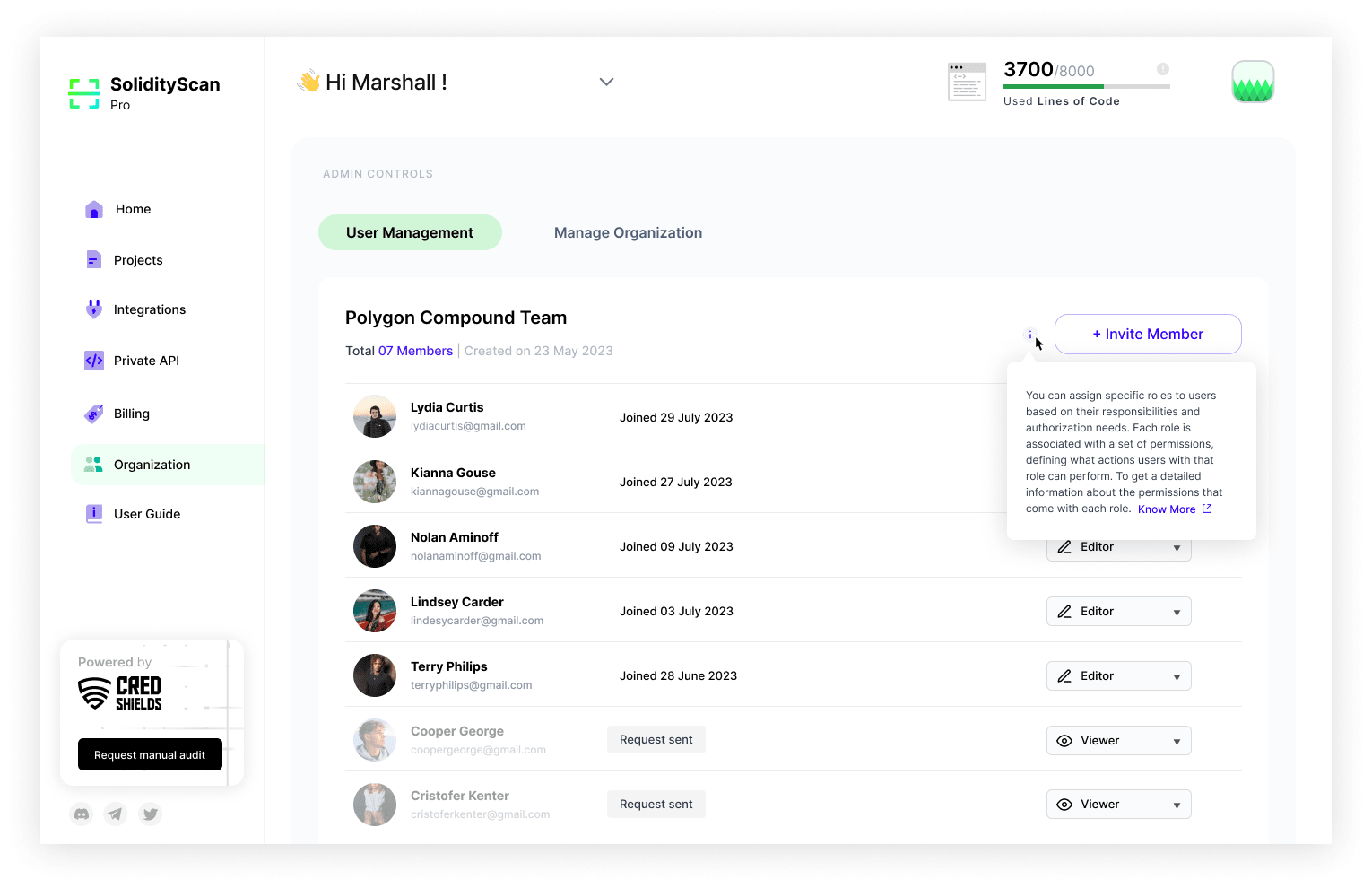Click the Viewer eye icon for Cooper George
The width and height of the screenshot is (1372, 888).
click(1064, 740)
